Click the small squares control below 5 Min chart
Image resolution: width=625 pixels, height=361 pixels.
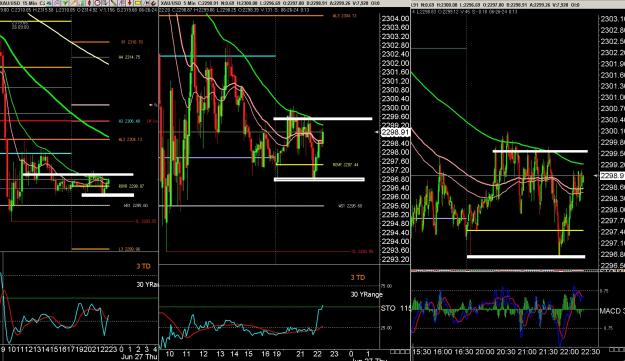click(399, 352)
